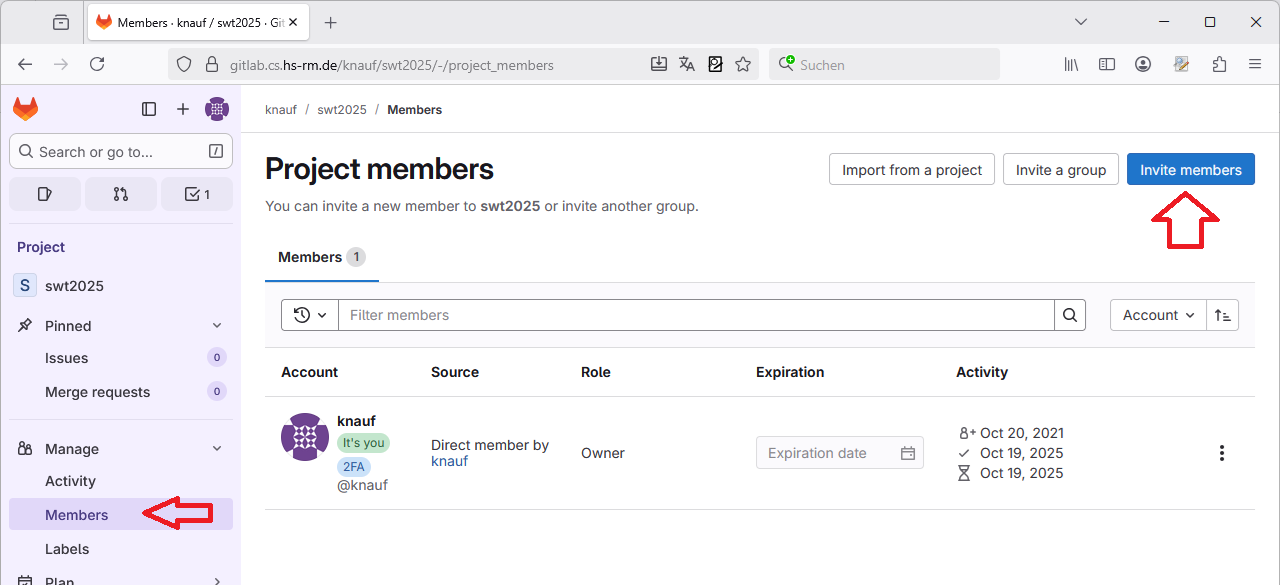Open the user avatar menu in sidebar
The image size is (1280, 585).
[x=217, y=109]
